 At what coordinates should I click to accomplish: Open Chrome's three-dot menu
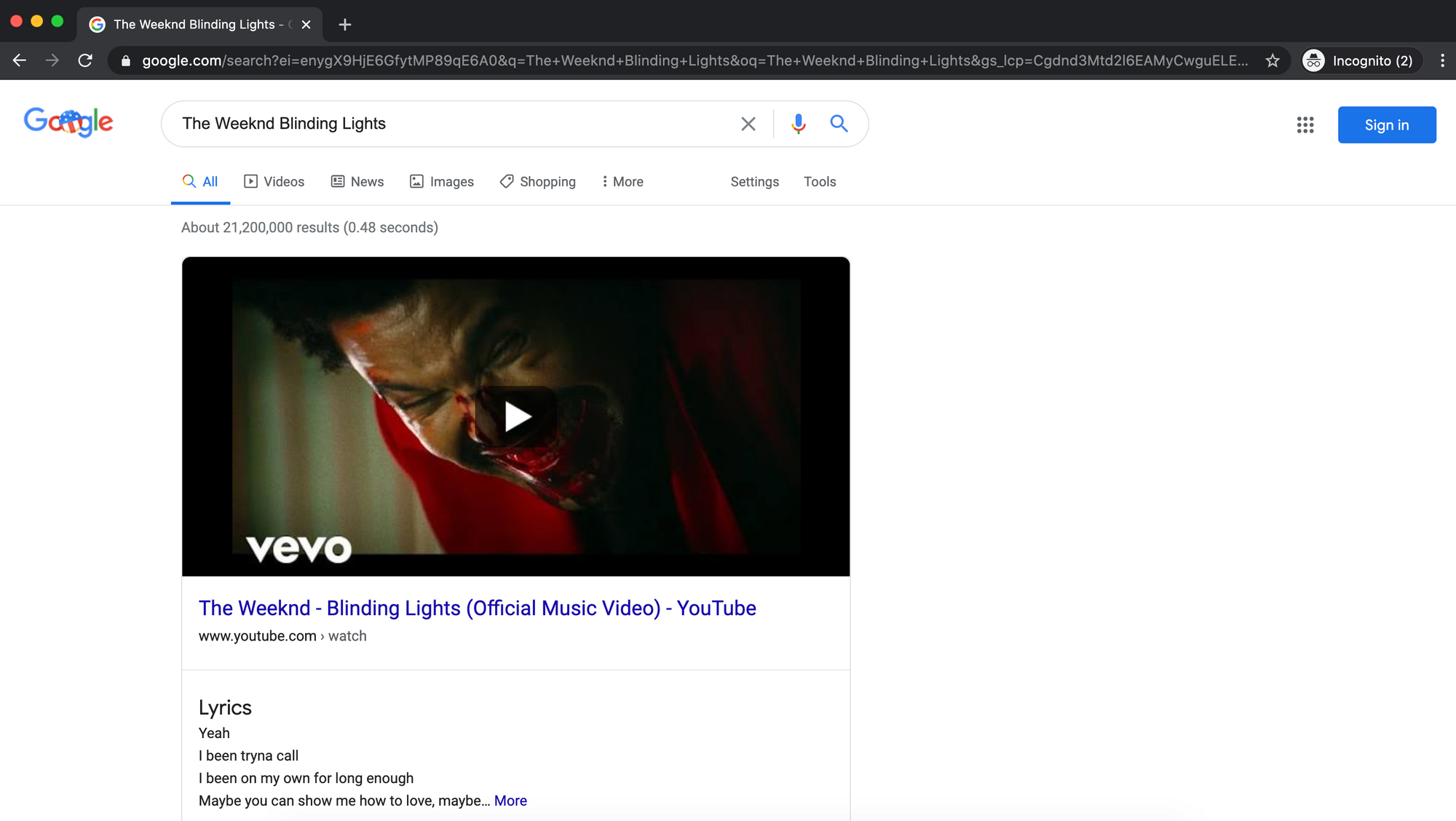pos(1442,60)
